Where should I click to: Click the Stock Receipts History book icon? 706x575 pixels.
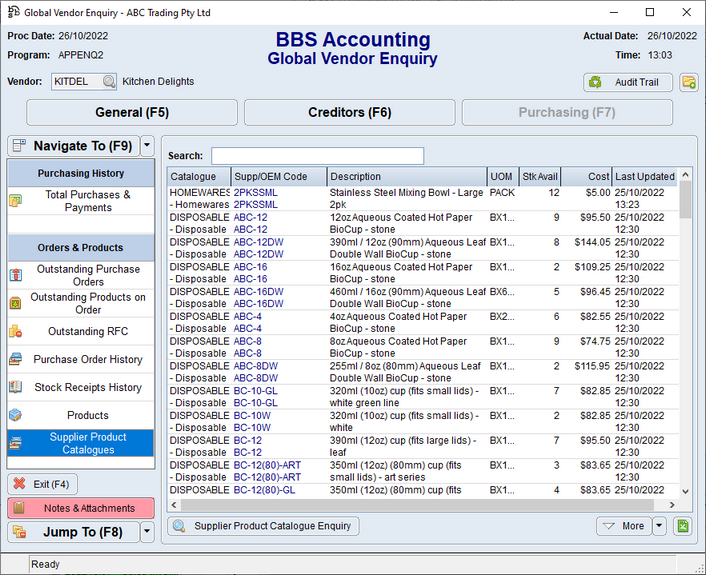[x=15, y=387]
